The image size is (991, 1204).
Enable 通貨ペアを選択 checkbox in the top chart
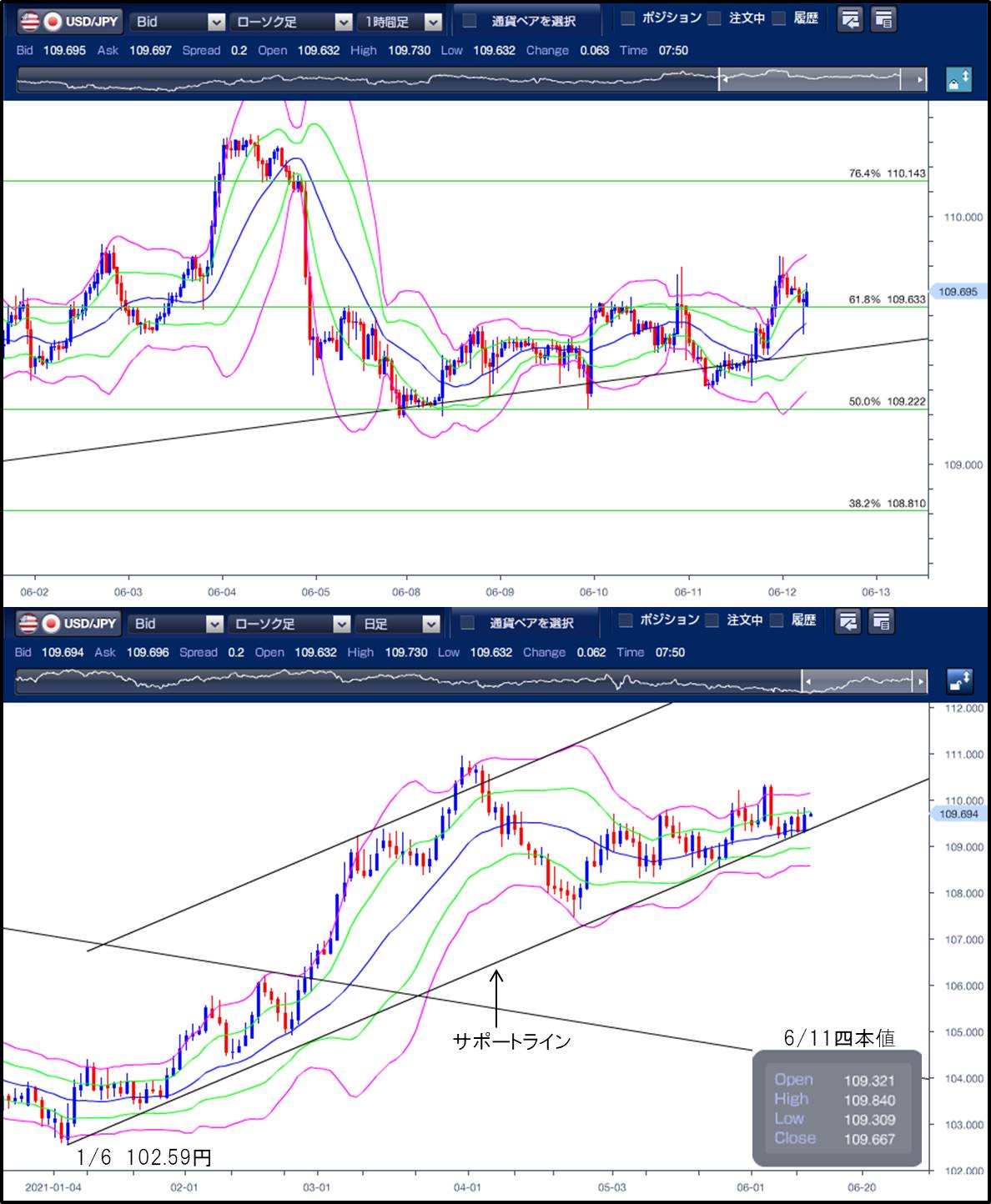coord(470,21)
